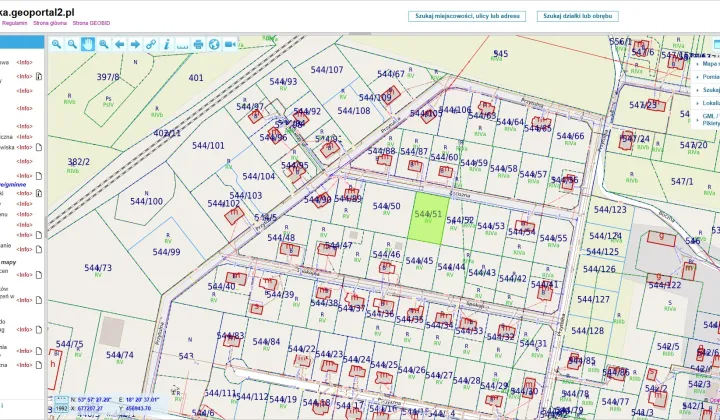Click the link/share map icon
This screenshot has width=720, height=420.
151,44
